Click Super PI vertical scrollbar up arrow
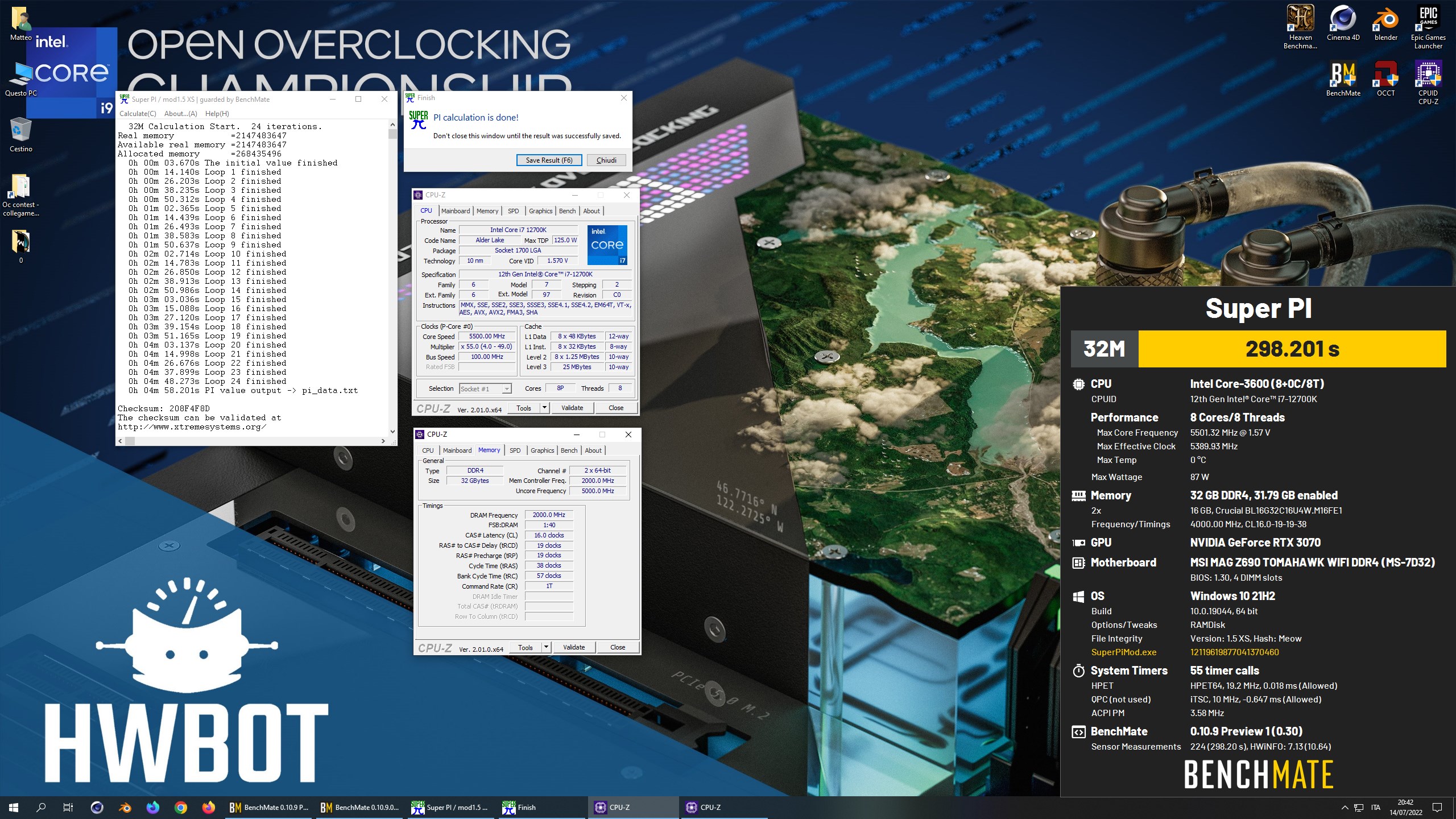1456x819 pixels. pos(392,125)
